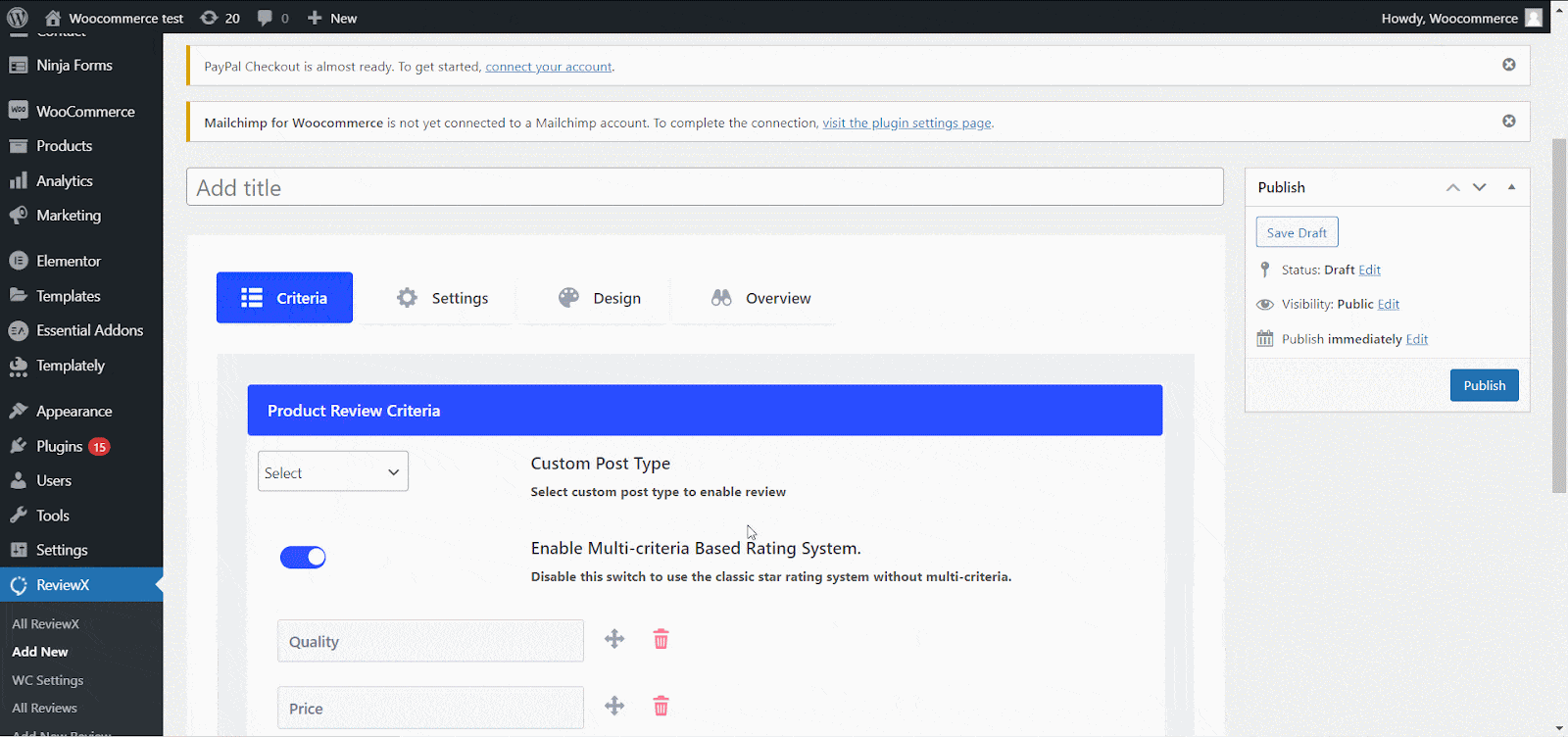This screenshot has height=737, width=1568.
Task: Click the Appearance paintbrush icon
Action: point(18,412)
